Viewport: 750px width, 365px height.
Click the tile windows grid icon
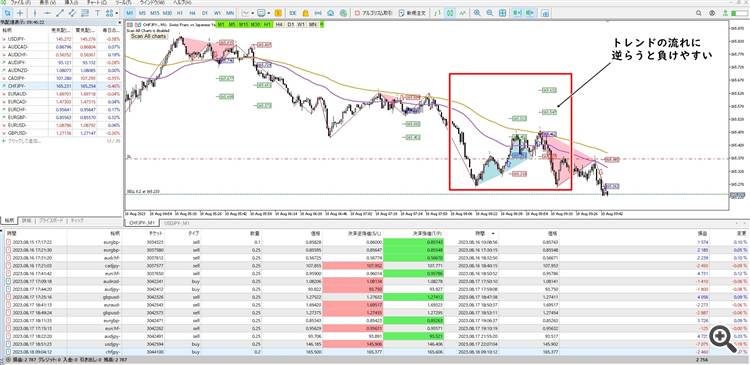(x=502, y=13)
